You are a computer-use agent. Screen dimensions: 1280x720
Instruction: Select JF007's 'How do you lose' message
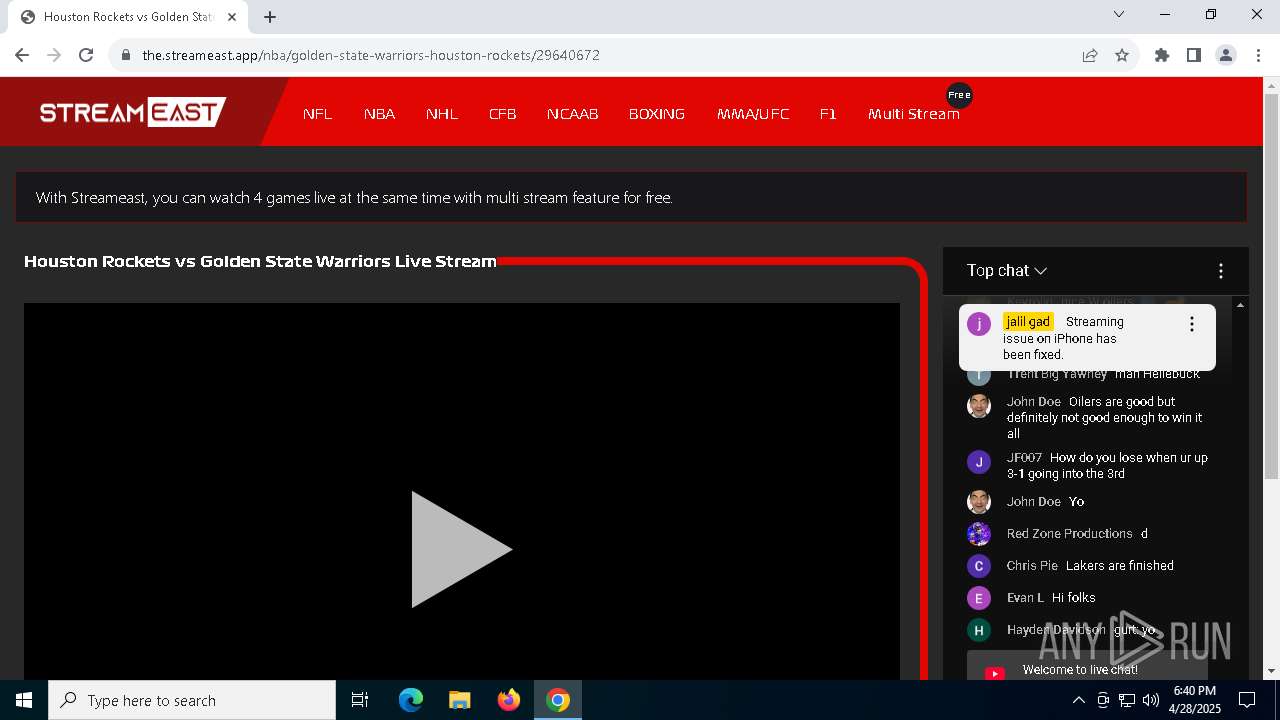click(1107, 465)
